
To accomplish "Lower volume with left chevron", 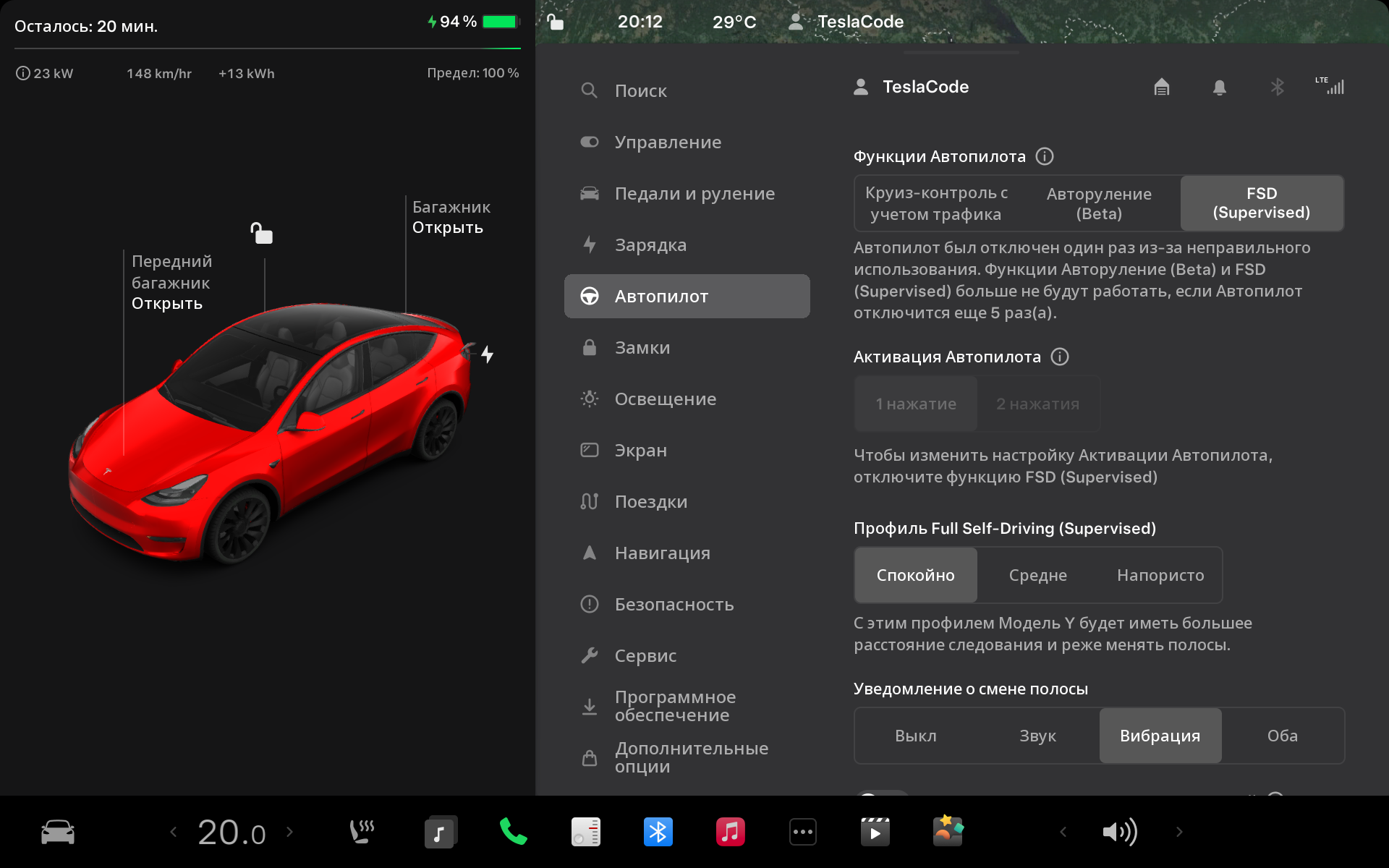I will coord(1063,832).
